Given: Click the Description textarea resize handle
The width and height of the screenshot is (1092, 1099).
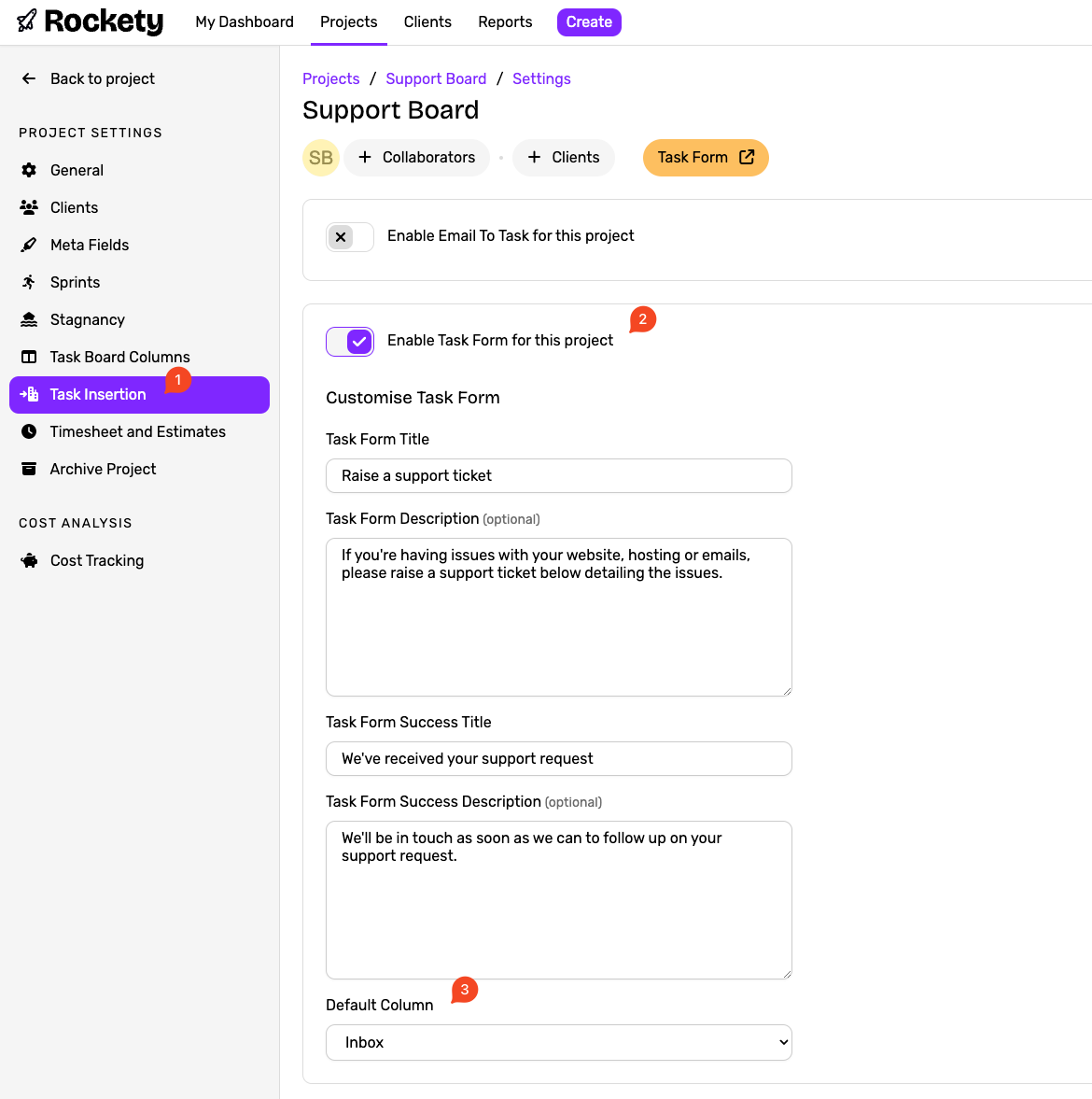Looking at the screenshot, I should click(x=787, y=691).
